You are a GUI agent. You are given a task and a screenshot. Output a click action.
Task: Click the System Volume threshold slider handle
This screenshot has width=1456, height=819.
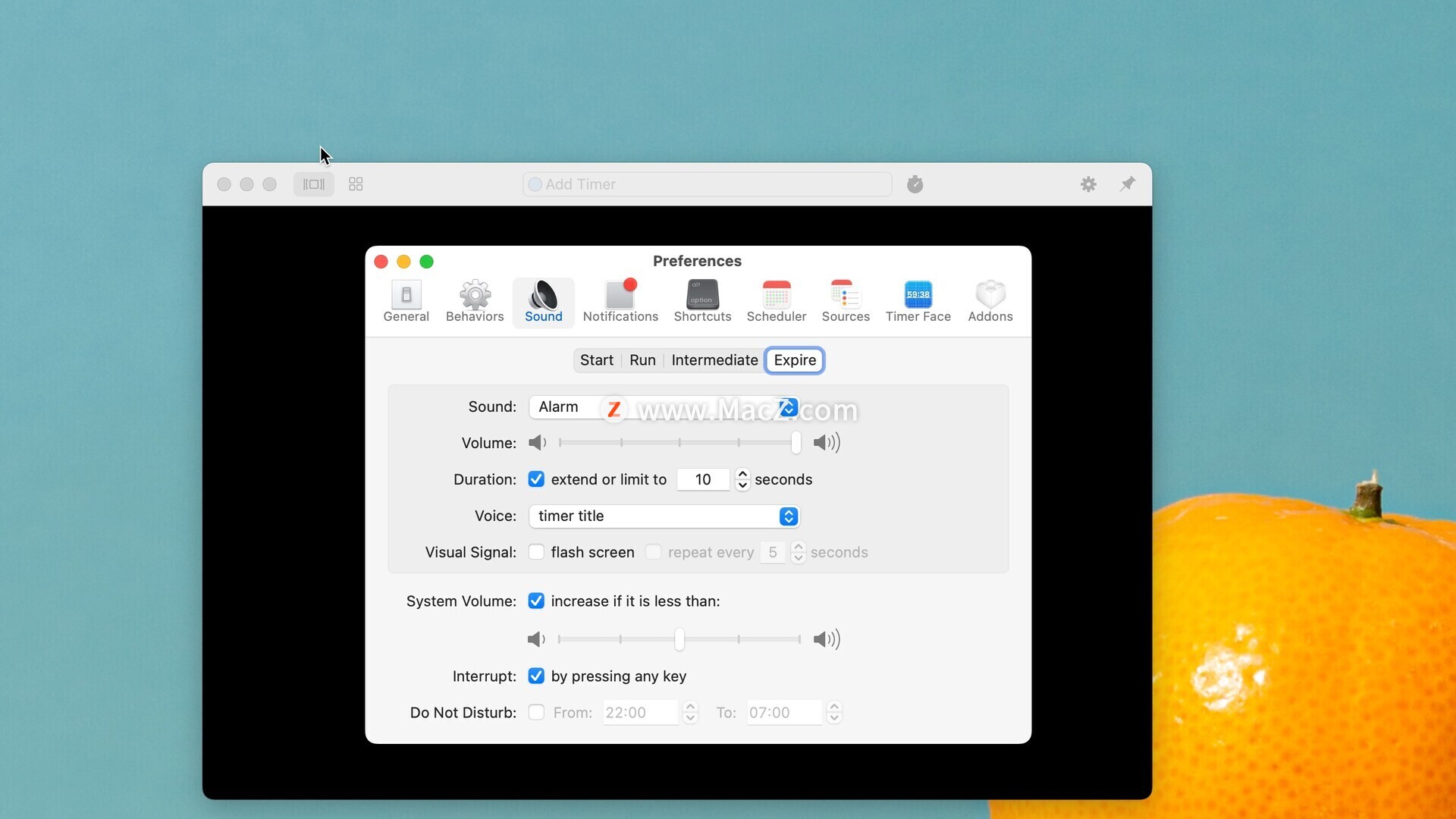pyautogui.click(x=679, y=639)
